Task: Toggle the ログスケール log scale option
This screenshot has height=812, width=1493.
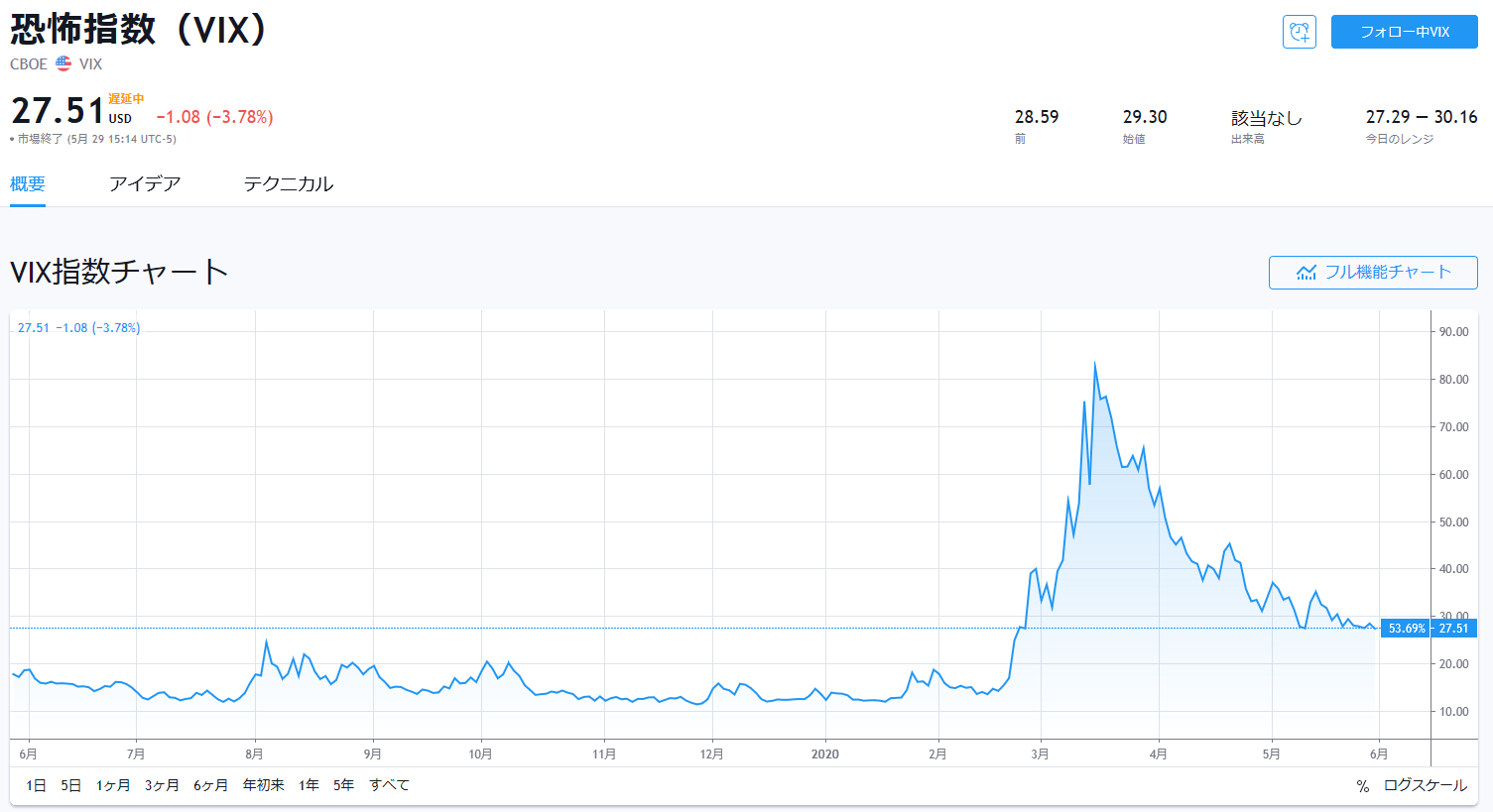Action: coord(1425,785)
